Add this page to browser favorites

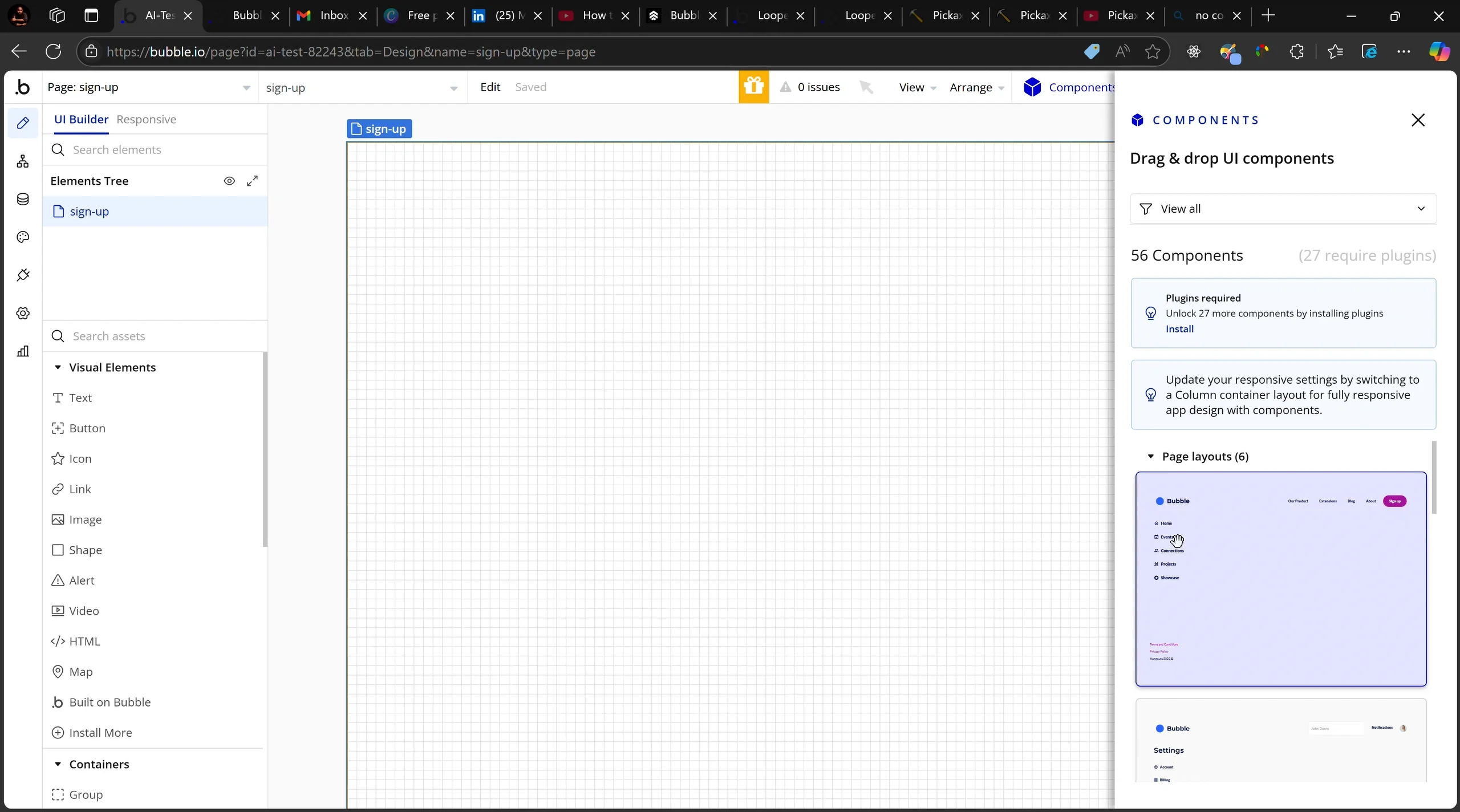[x=1152, y=51]
